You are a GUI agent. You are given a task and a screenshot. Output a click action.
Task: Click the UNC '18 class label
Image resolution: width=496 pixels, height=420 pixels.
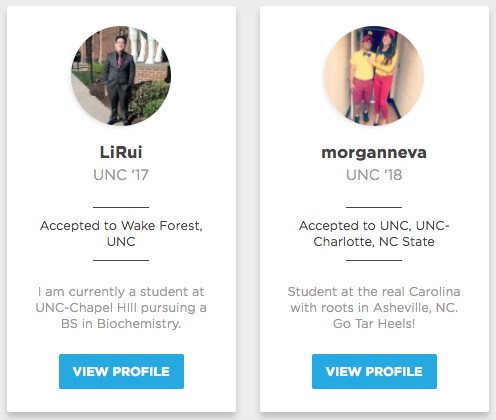coord(374,175)
